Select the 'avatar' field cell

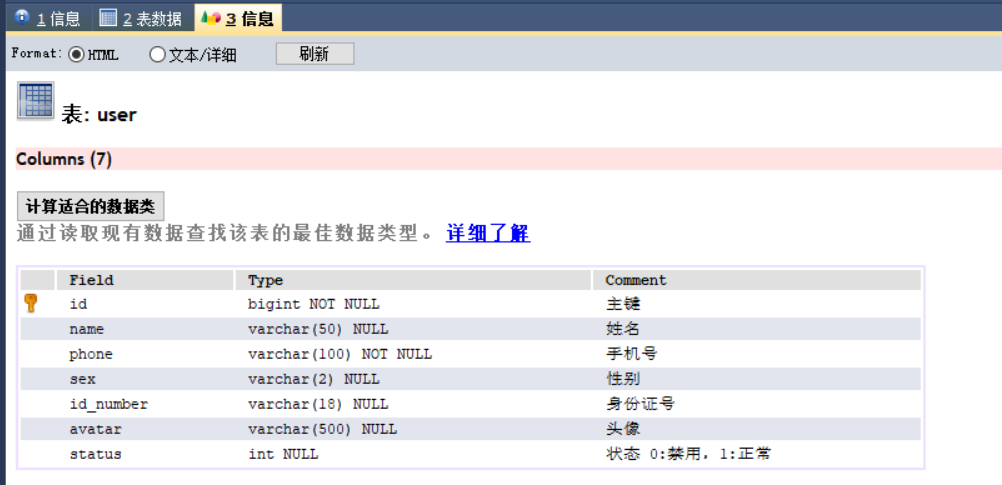[x=144, y=429]
